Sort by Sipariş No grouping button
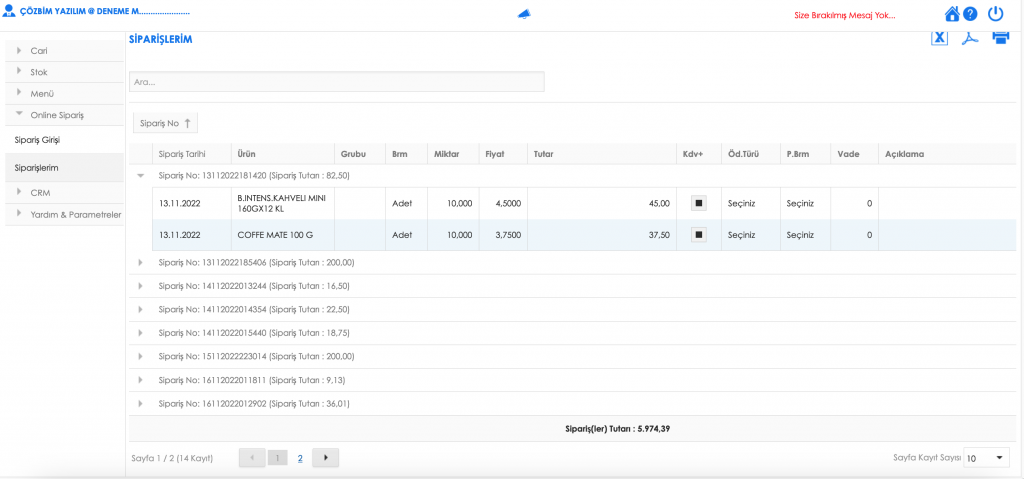This screenshot has width=1024, height=479. 166,123
